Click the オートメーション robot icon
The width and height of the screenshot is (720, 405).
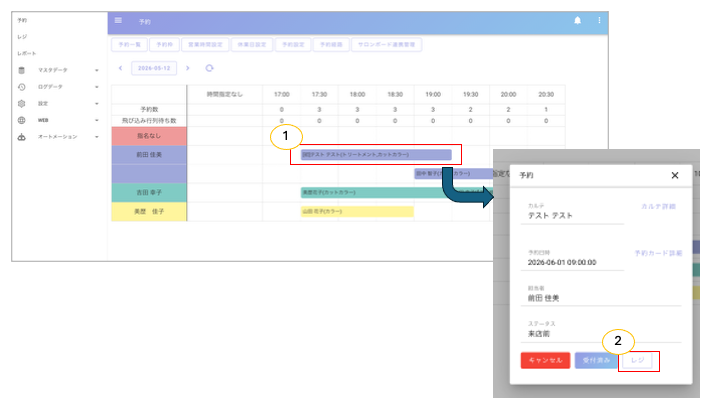point(22,137)
